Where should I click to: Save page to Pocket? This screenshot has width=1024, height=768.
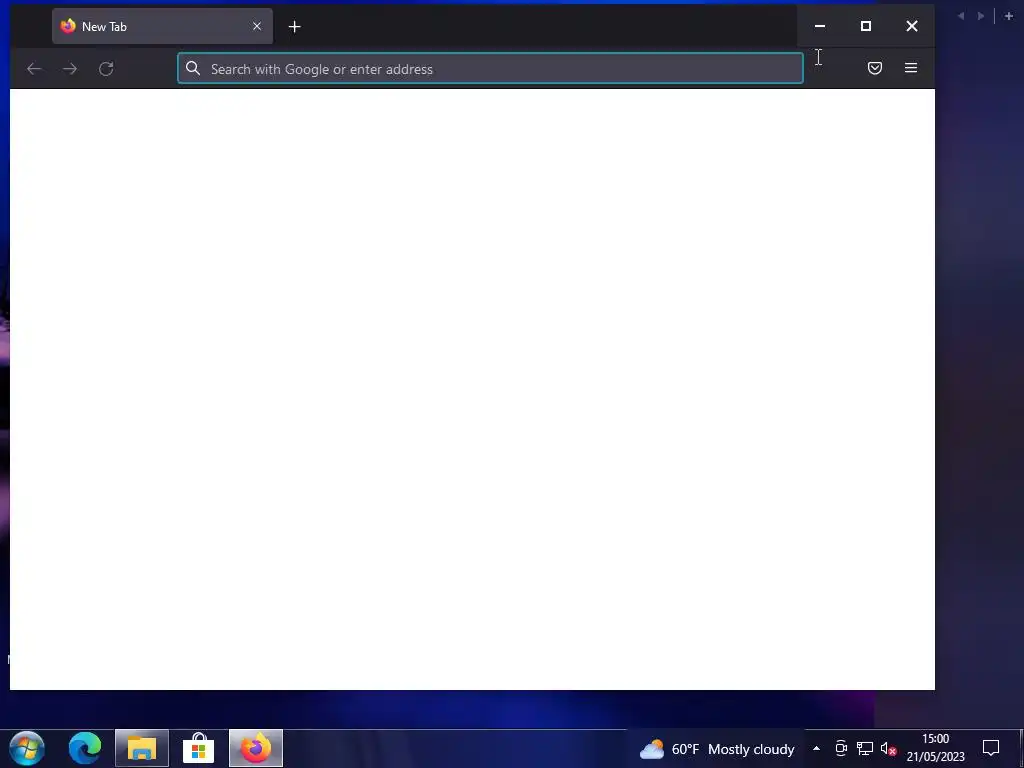874,68
